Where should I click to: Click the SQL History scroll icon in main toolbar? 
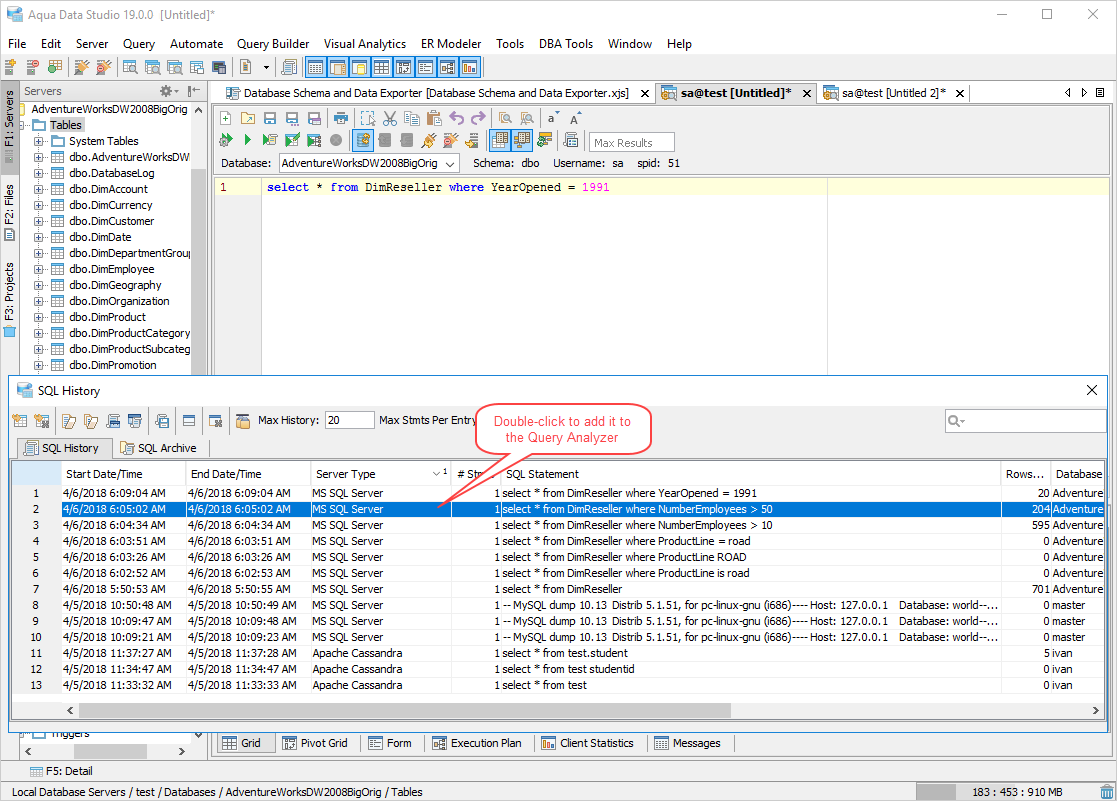click(289, 68)
